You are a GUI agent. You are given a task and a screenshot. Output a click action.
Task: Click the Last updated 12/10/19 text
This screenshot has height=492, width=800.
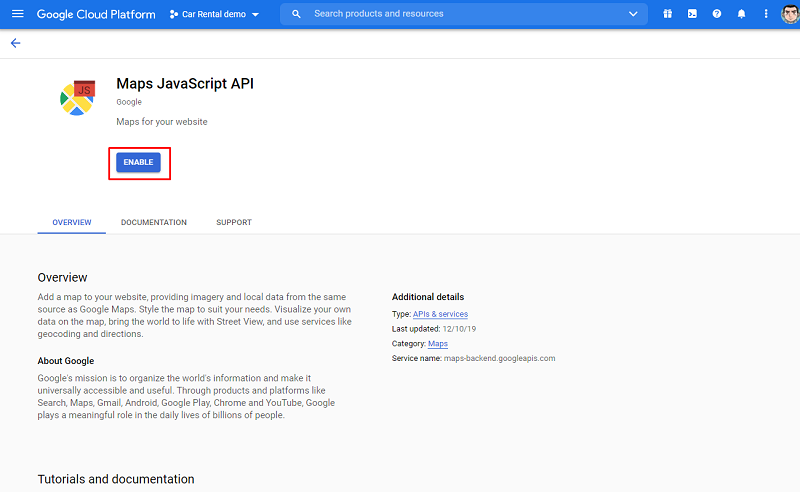click(x=434, y=329)
